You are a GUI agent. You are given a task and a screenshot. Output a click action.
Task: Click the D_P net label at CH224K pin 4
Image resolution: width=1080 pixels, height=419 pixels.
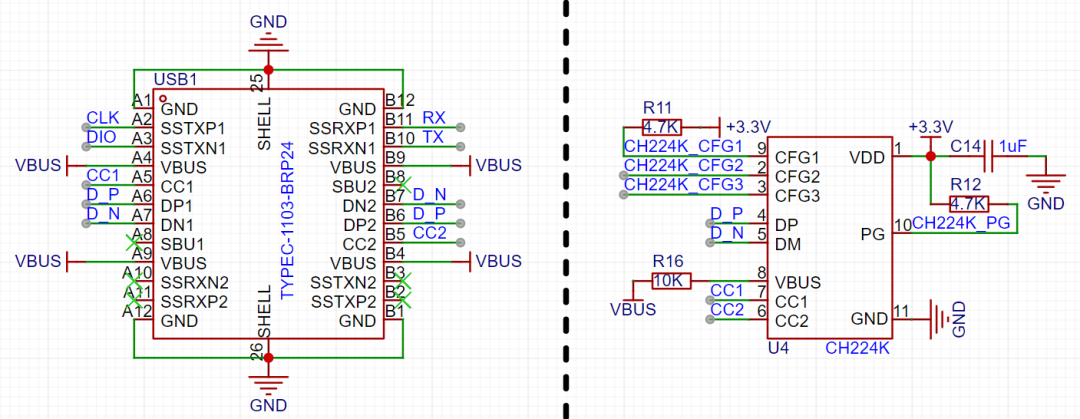727,213
